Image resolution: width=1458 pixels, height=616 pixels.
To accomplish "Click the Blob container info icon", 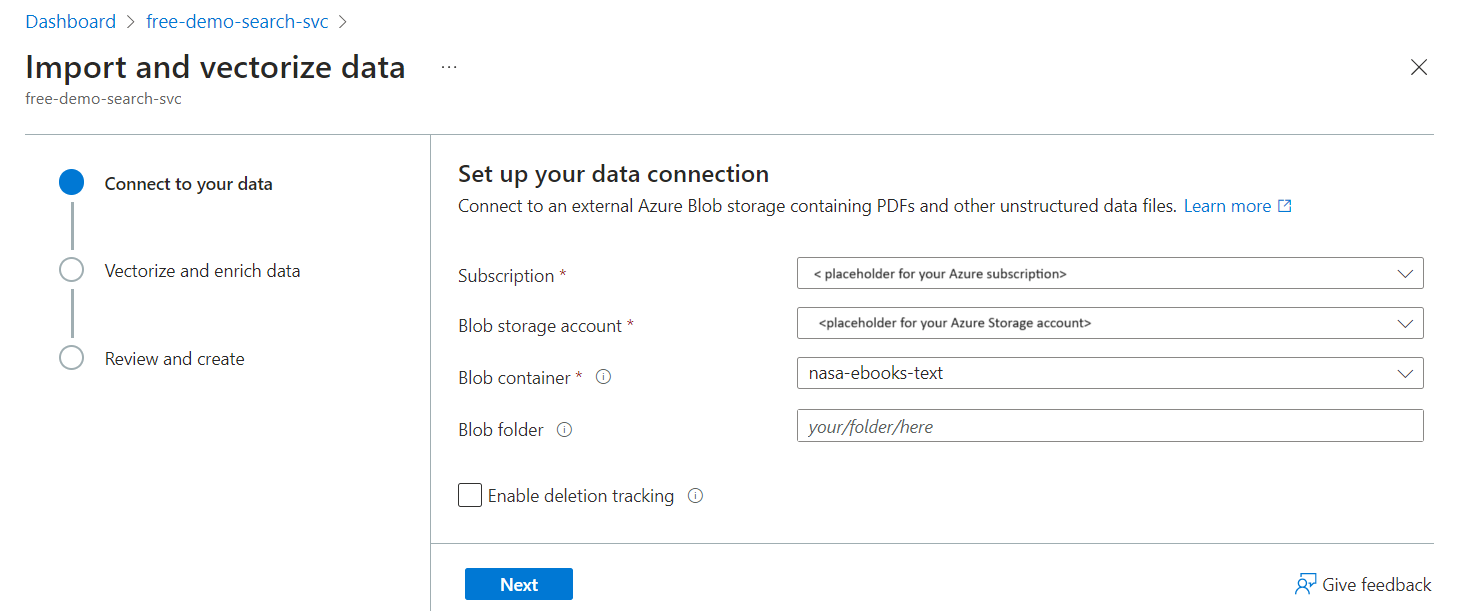I will (603, 378).
